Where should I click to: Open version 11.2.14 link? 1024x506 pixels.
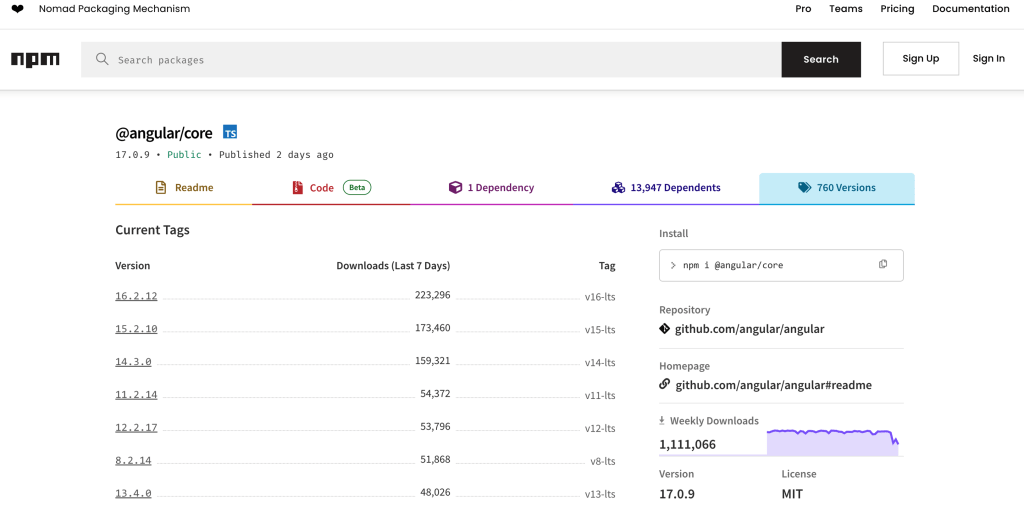136,395
